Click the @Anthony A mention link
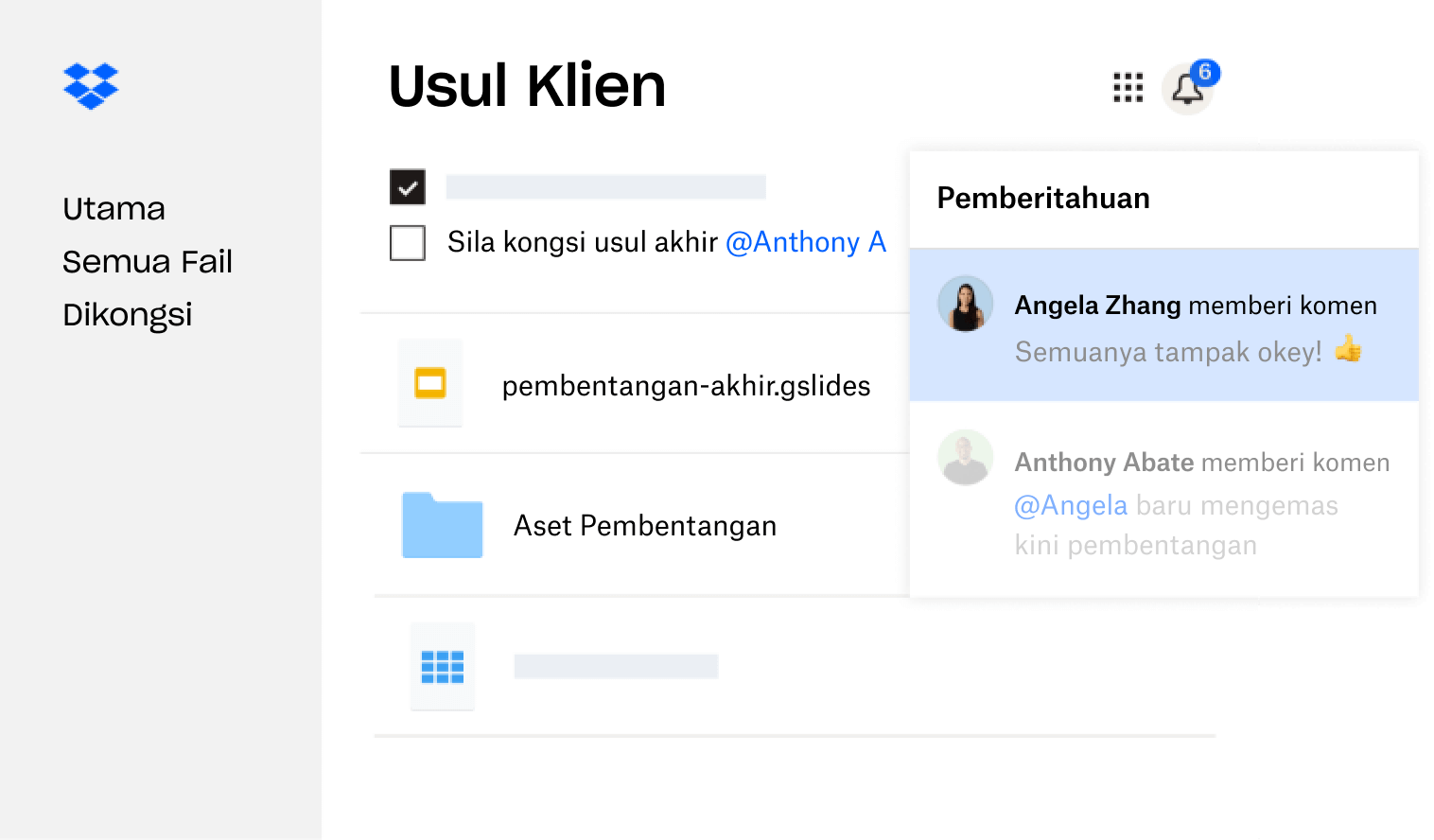1434x840 pixels. pyautogui.click(x=806, y=242)
